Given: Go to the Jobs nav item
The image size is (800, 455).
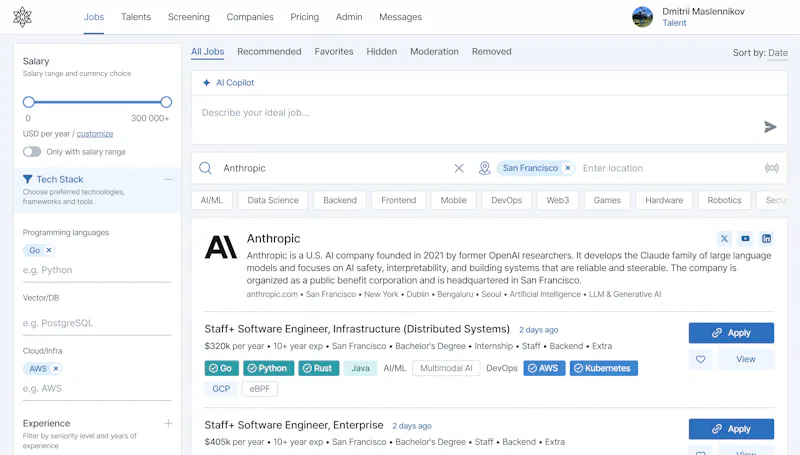Looking at the screenshot, I should pos(94,17).
